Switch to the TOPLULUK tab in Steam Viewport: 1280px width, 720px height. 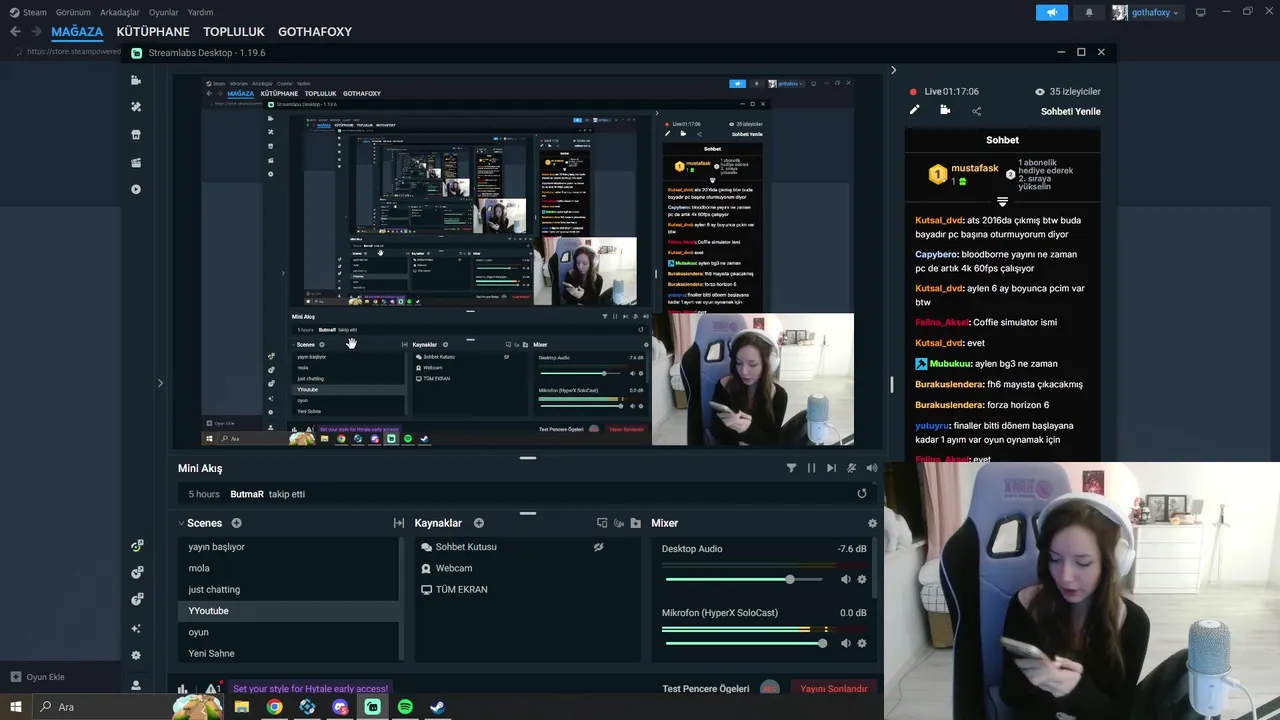click(x=234, y=32)
